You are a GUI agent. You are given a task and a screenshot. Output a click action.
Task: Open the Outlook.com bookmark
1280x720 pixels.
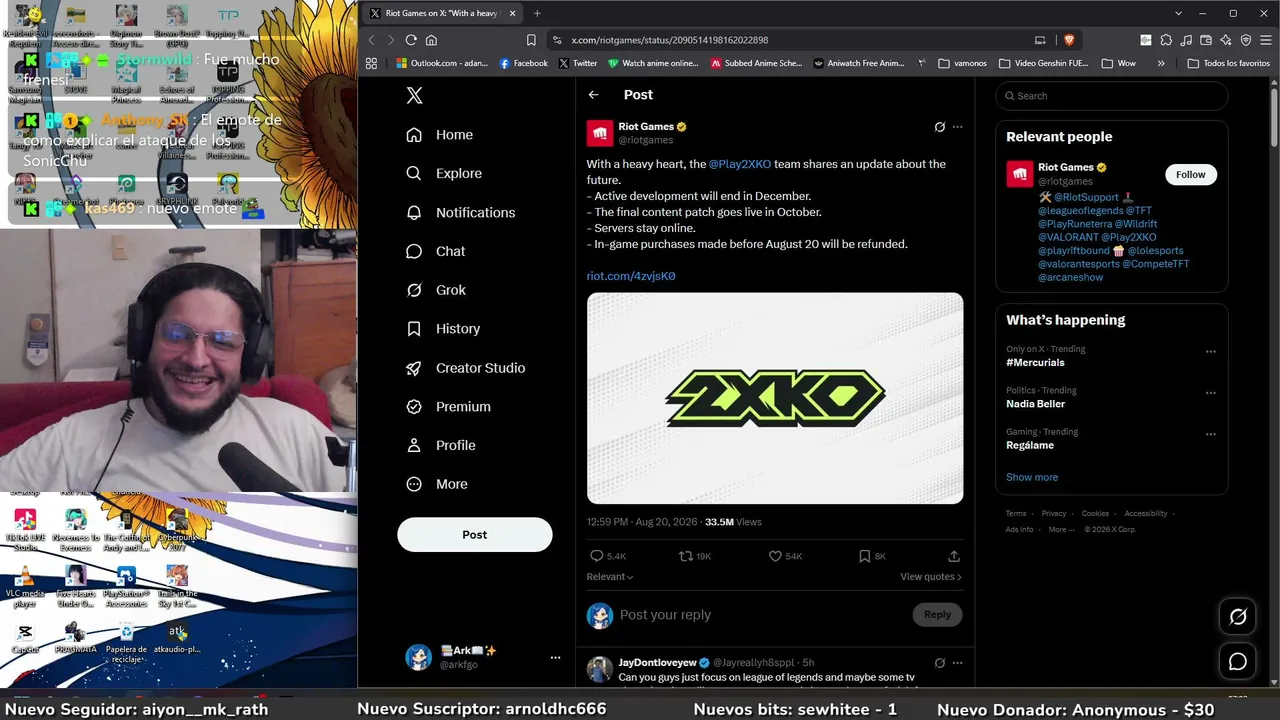pyautogui.click(x=442, y=63)
